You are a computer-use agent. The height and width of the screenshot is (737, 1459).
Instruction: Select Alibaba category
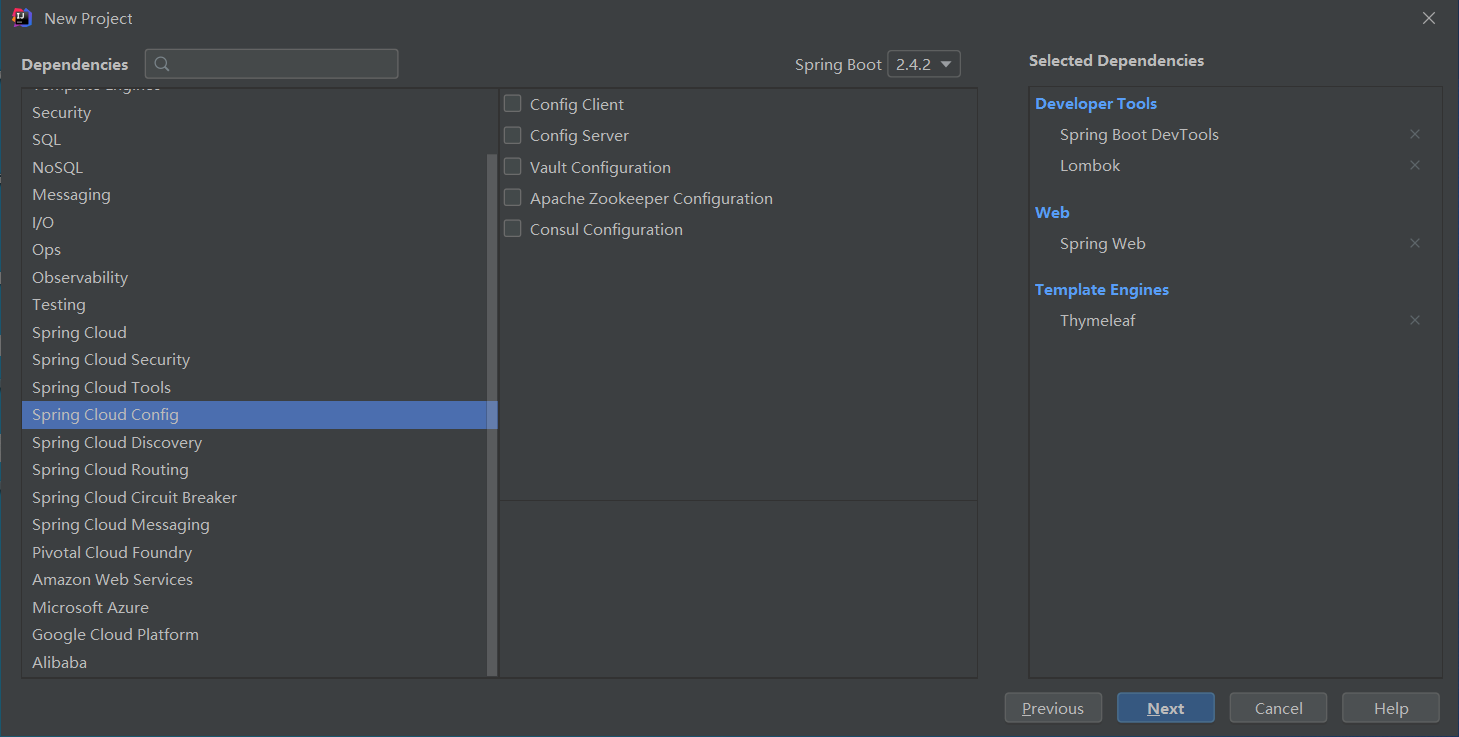254,663
